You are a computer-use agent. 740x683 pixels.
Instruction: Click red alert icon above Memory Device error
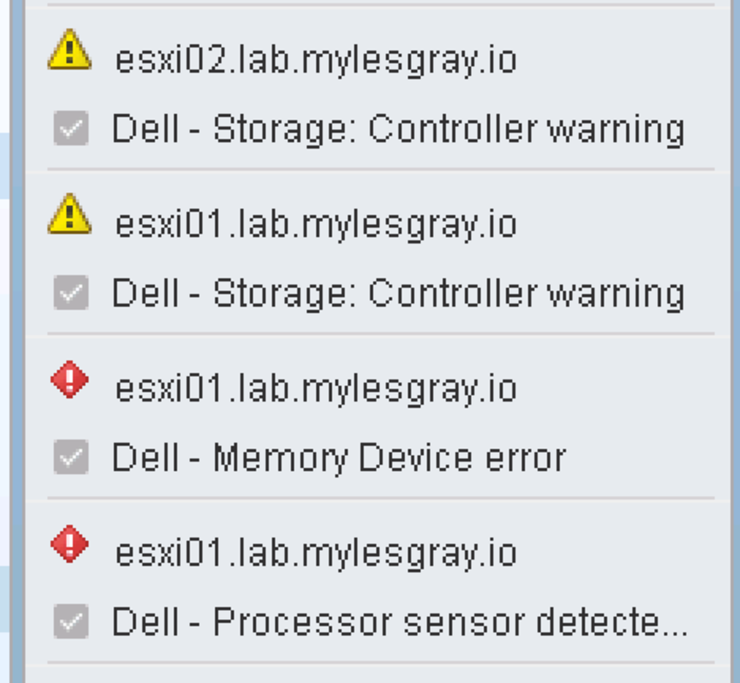point(69,379)
